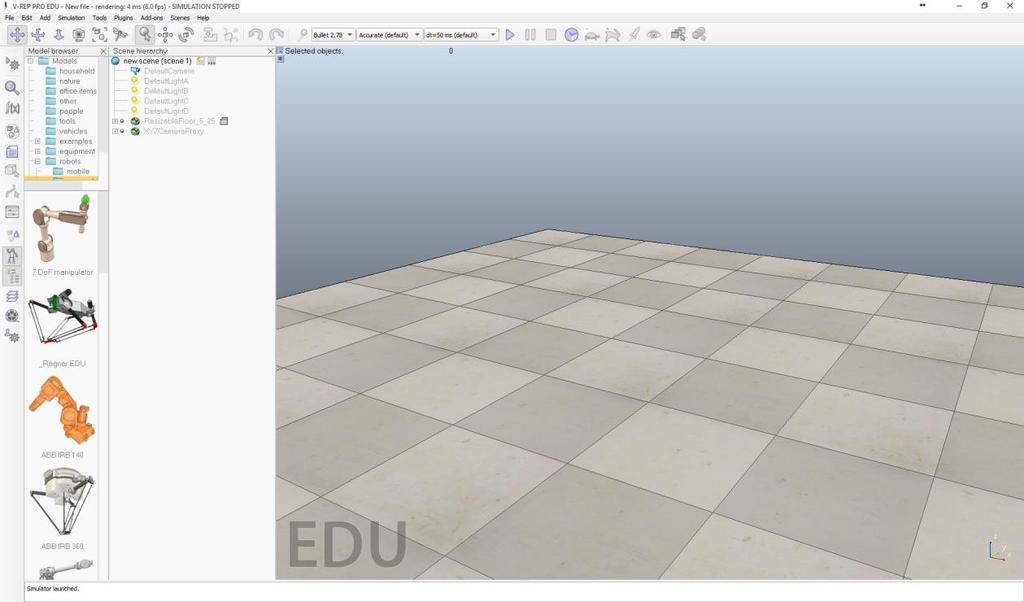This screenshot has height=602, width=1024.
Task: Select the camera rotate tool
Action: point(38,35)
